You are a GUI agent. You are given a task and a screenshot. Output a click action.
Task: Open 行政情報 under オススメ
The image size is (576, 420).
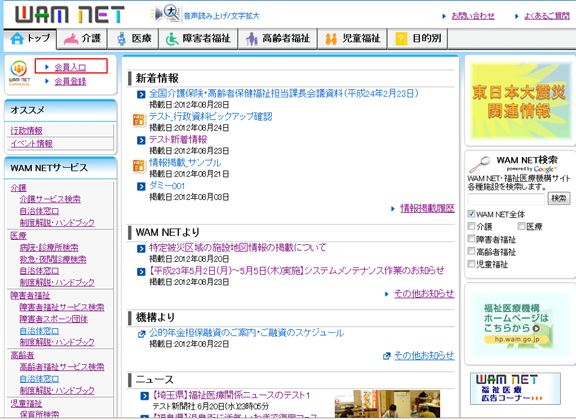pos(26,130)
